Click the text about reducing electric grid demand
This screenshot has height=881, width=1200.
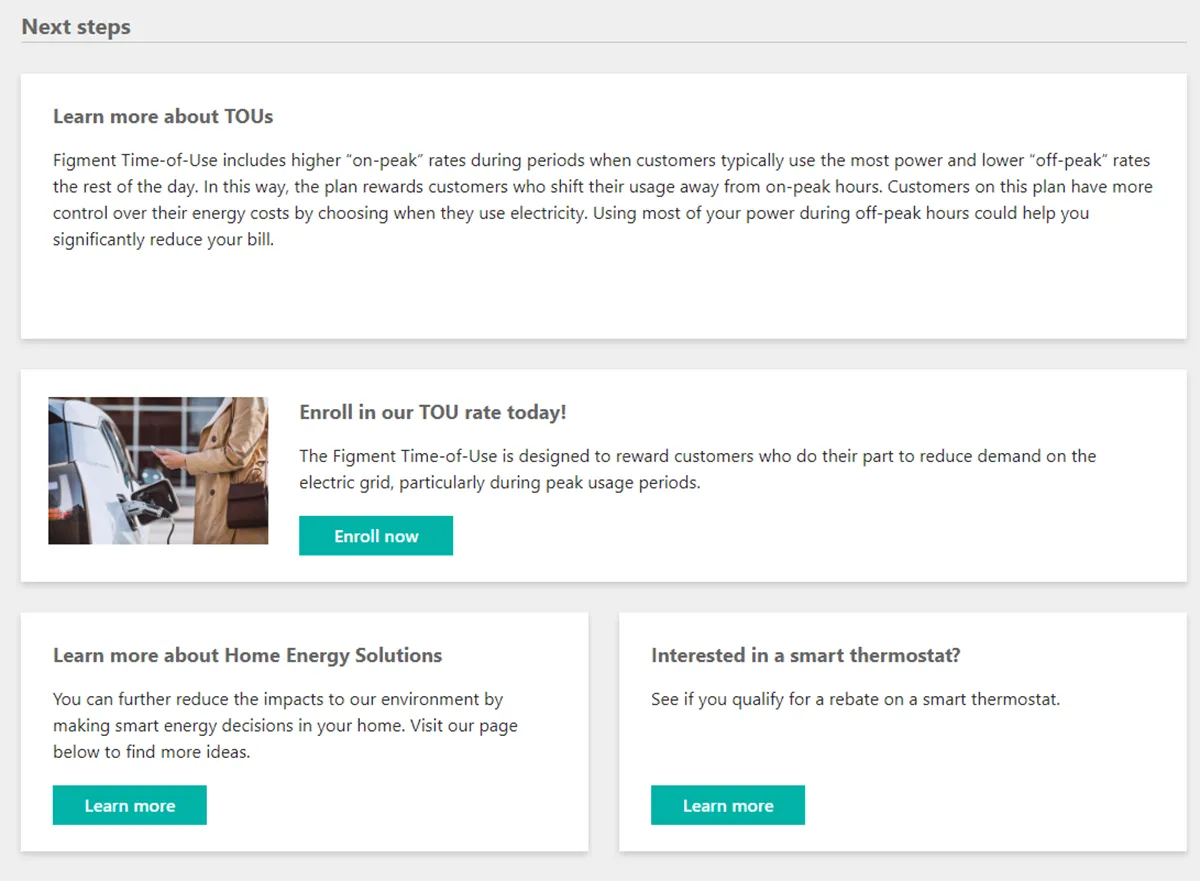697,457
